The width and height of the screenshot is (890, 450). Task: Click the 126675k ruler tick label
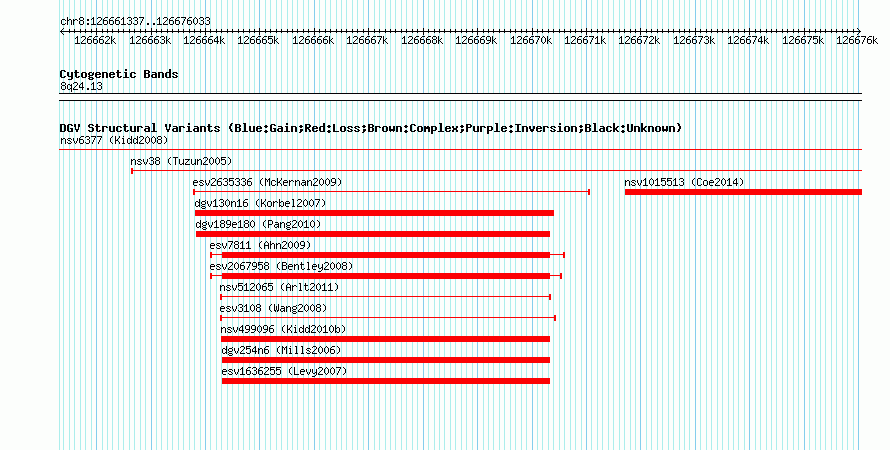[803, 41]
